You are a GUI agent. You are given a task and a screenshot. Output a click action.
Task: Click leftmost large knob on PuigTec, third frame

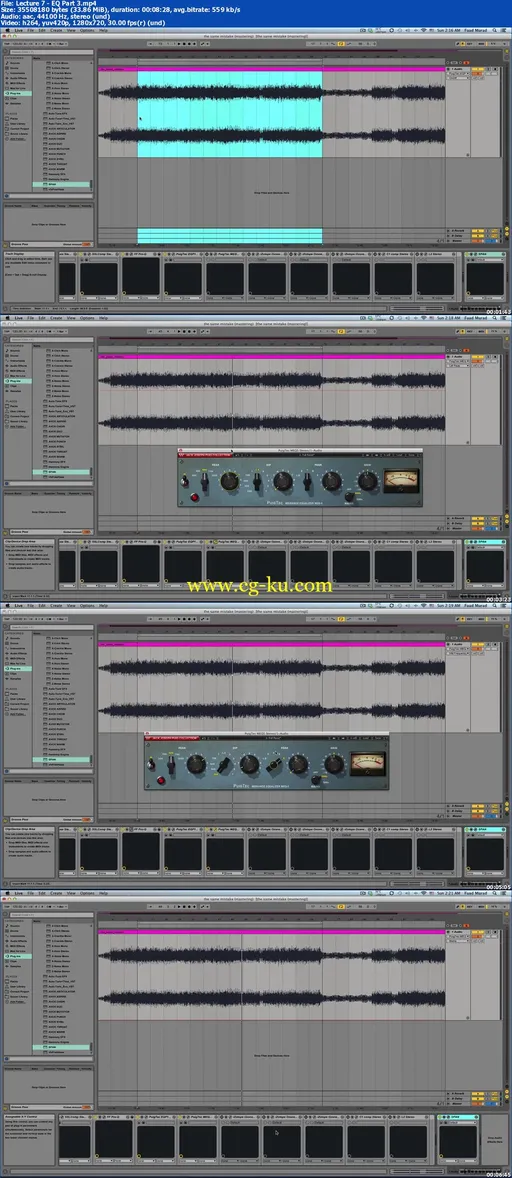point(196,765)
